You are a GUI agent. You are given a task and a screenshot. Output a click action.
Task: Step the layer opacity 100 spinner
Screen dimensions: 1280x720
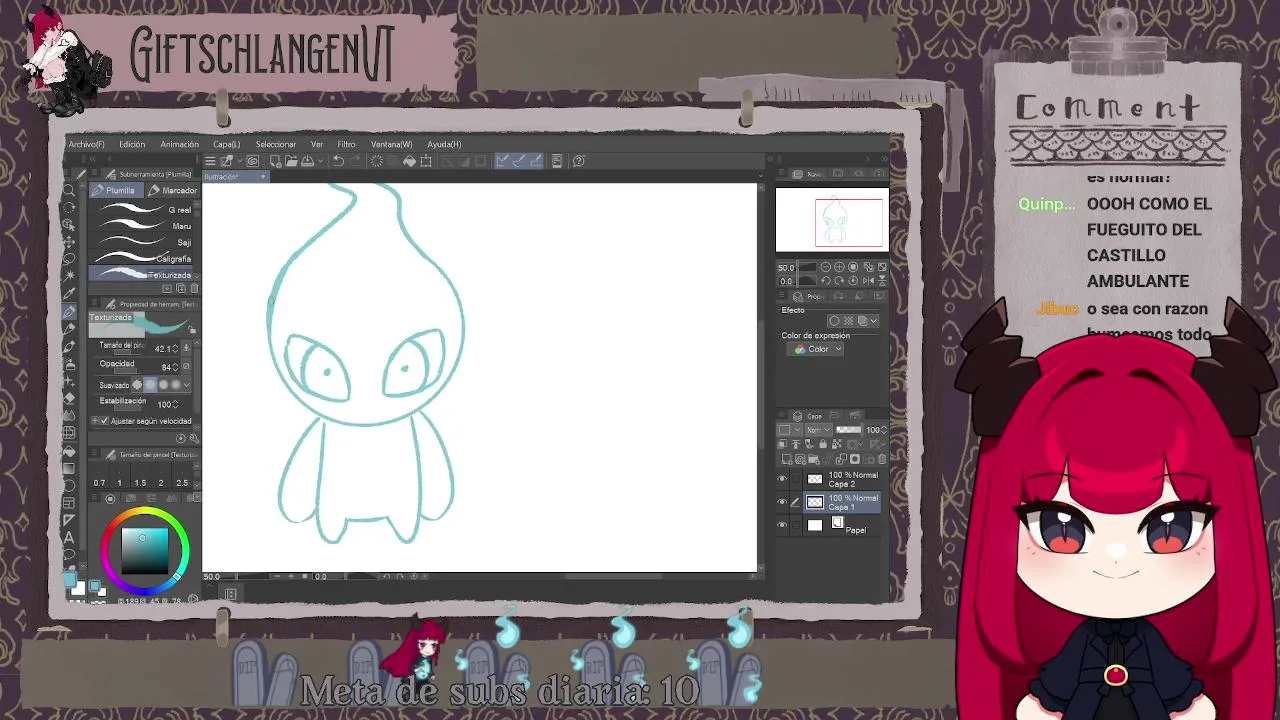coord(884,430)
